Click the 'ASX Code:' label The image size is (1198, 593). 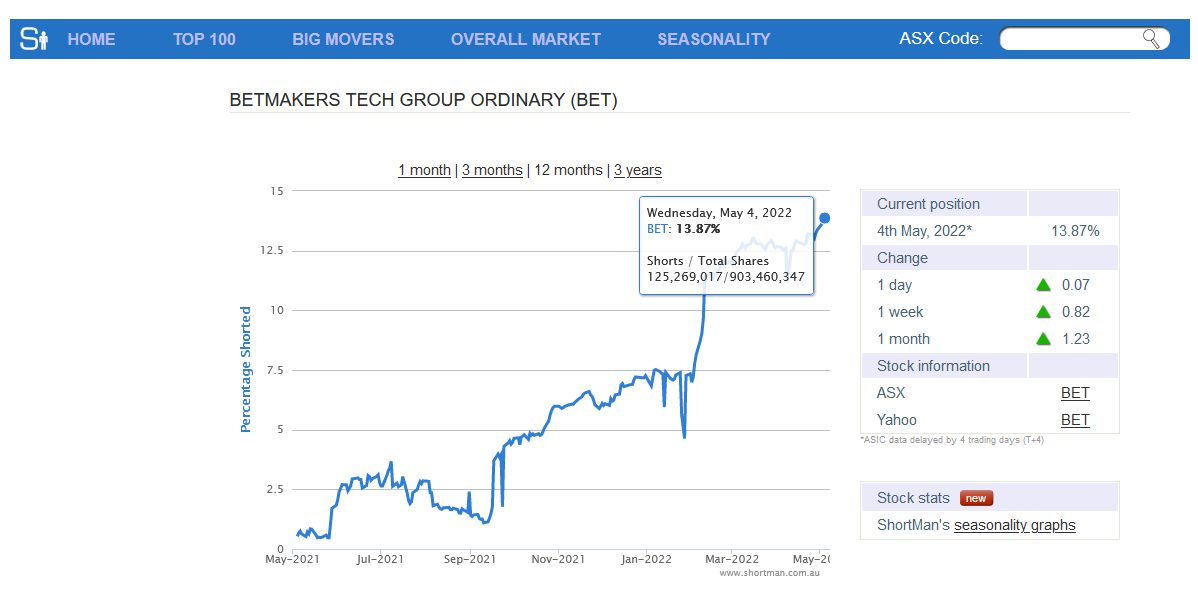tap(941, 39)
